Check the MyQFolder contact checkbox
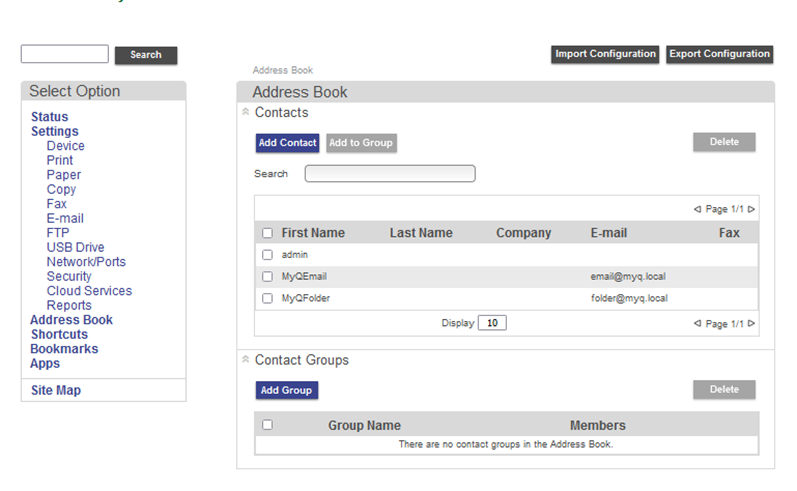 pos(267,298)
